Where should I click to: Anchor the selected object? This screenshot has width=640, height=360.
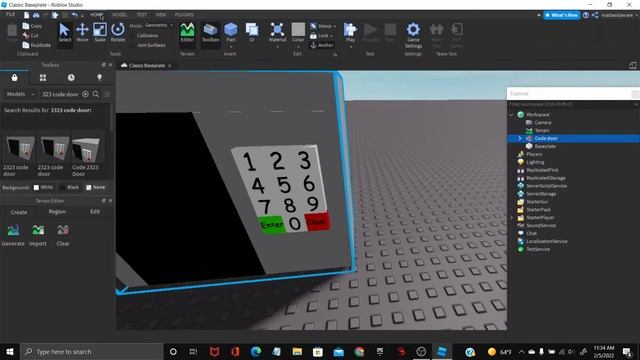click(x=322, y=45)
